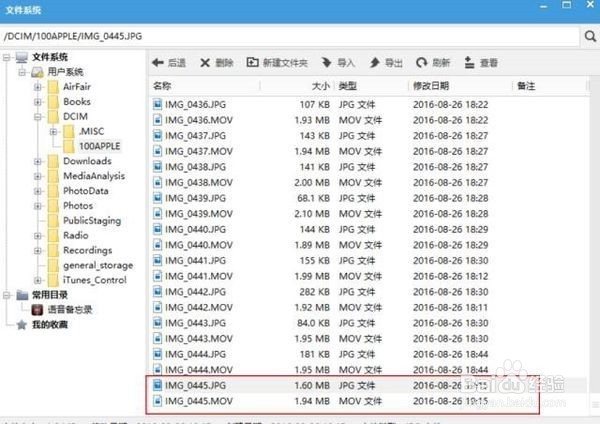The width and height of the screenshot is (600, 424).
Task: Collapse the 文件系统 root node
Action: pyautogui.click(x=7, y=57)
